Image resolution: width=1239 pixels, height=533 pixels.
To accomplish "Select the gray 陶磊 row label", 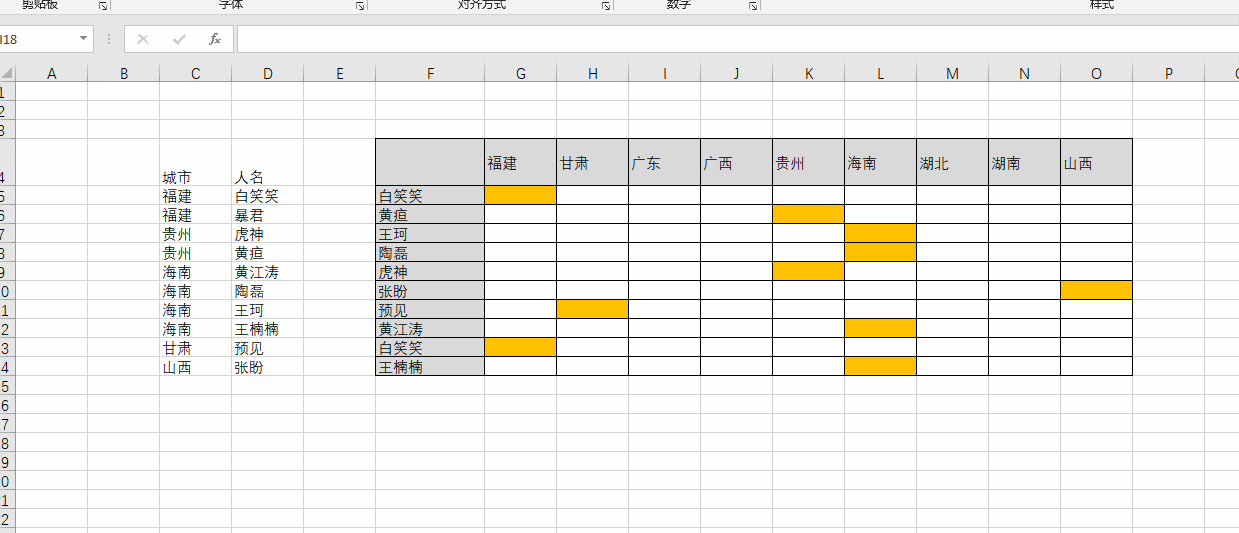I will pos(430,253).
